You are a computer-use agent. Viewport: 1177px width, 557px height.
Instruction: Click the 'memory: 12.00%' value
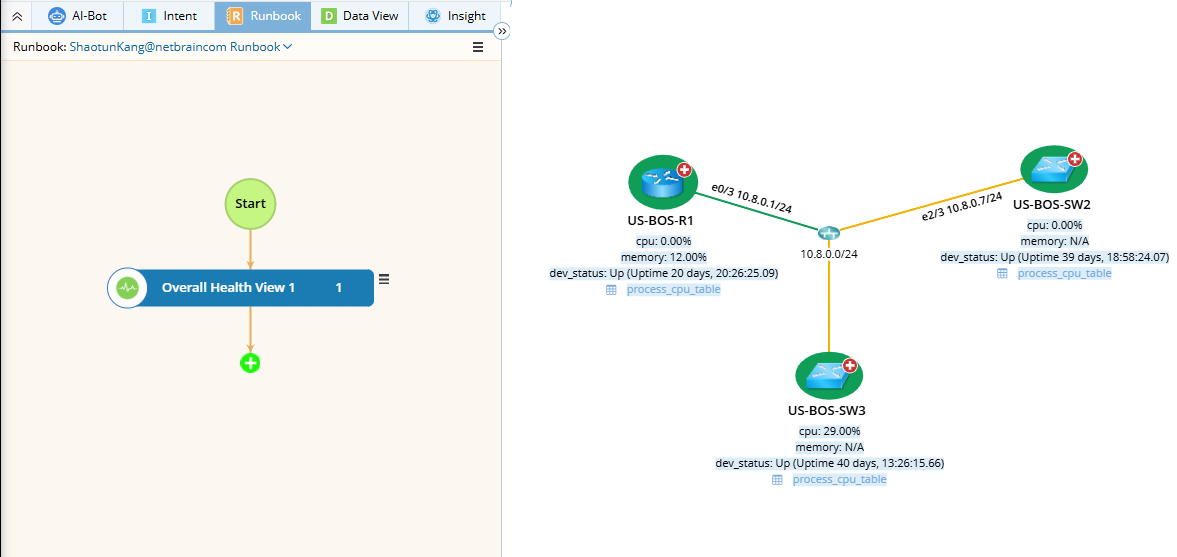coord(664,257)
